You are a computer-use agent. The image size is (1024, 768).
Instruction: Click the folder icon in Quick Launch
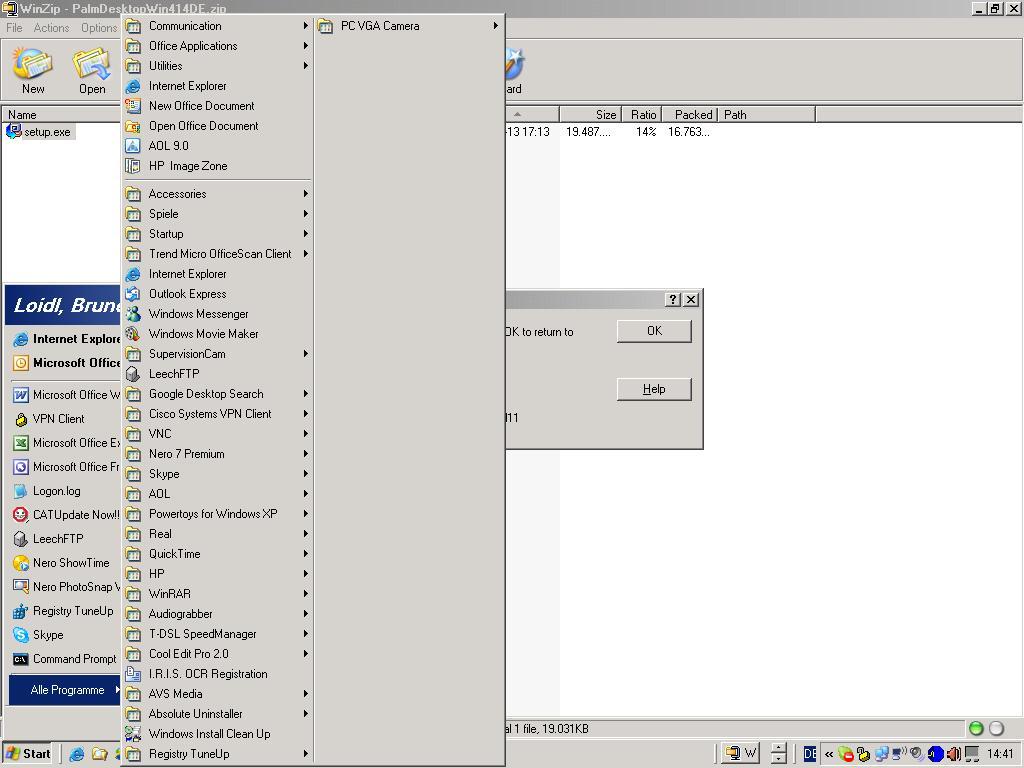[99, 754]
